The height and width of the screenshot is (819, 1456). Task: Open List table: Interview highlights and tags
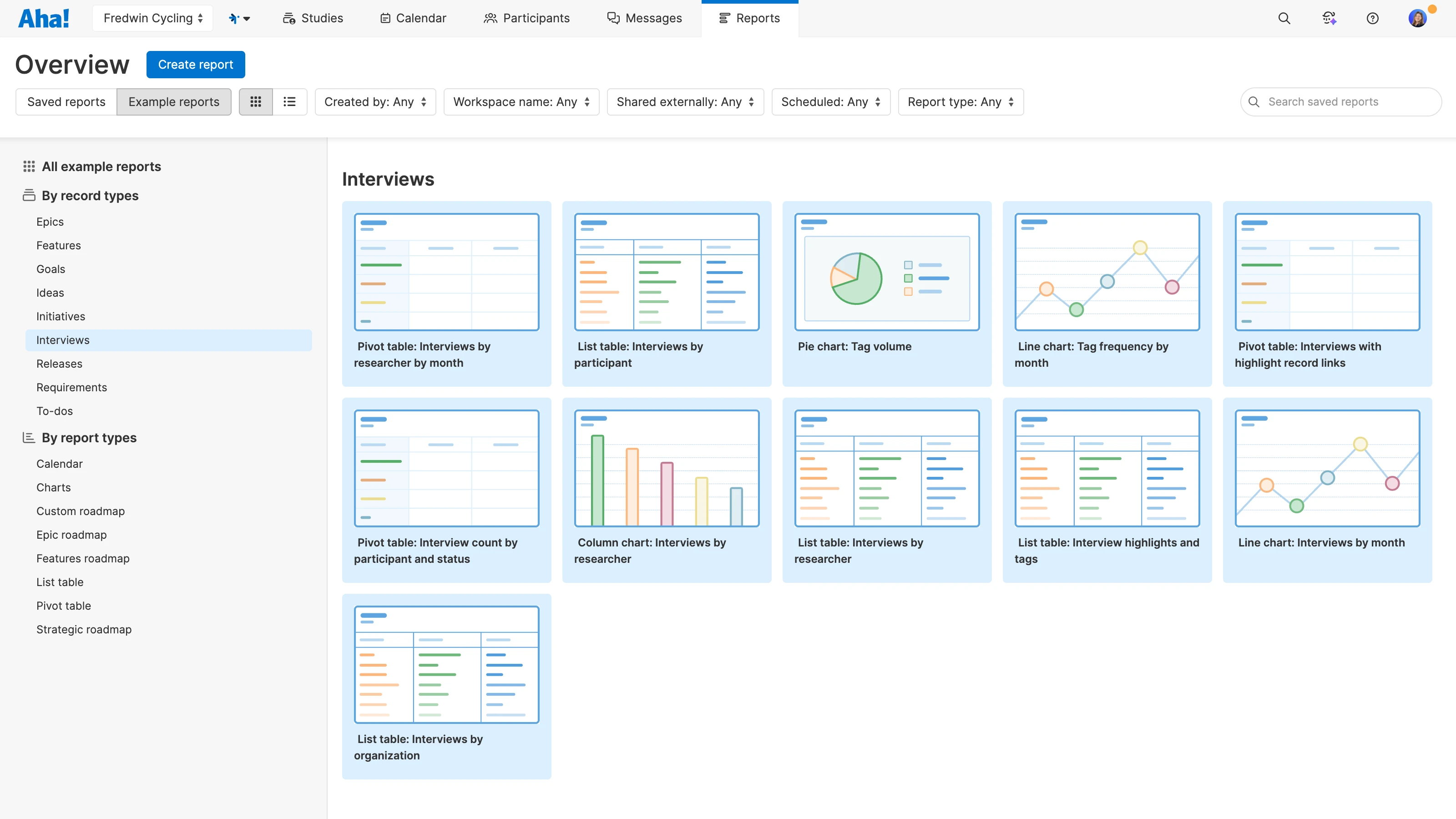click(1107, 490)
